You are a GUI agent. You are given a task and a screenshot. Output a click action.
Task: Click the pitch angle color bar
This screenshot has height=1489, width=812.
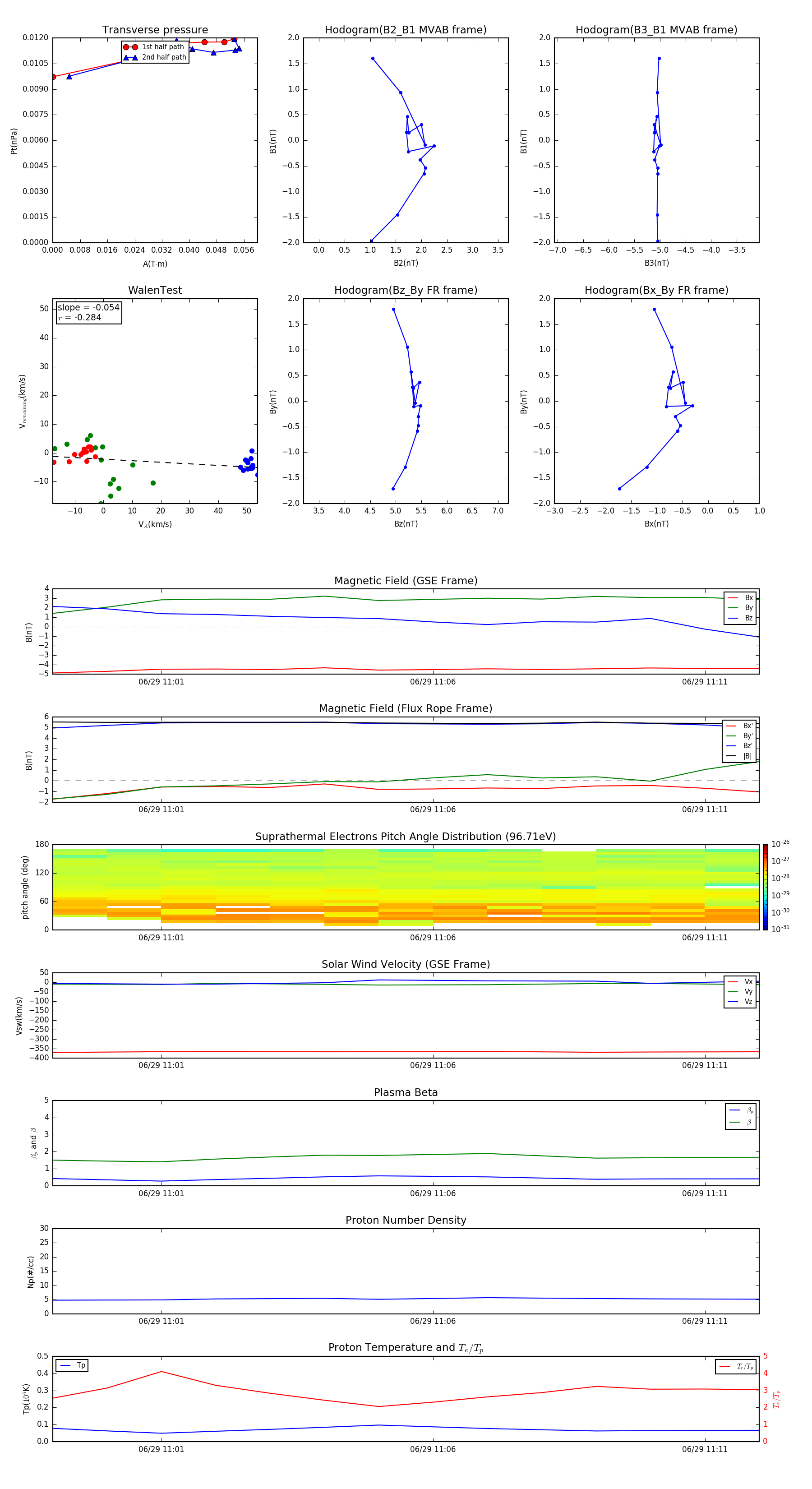tap(765, 887)
